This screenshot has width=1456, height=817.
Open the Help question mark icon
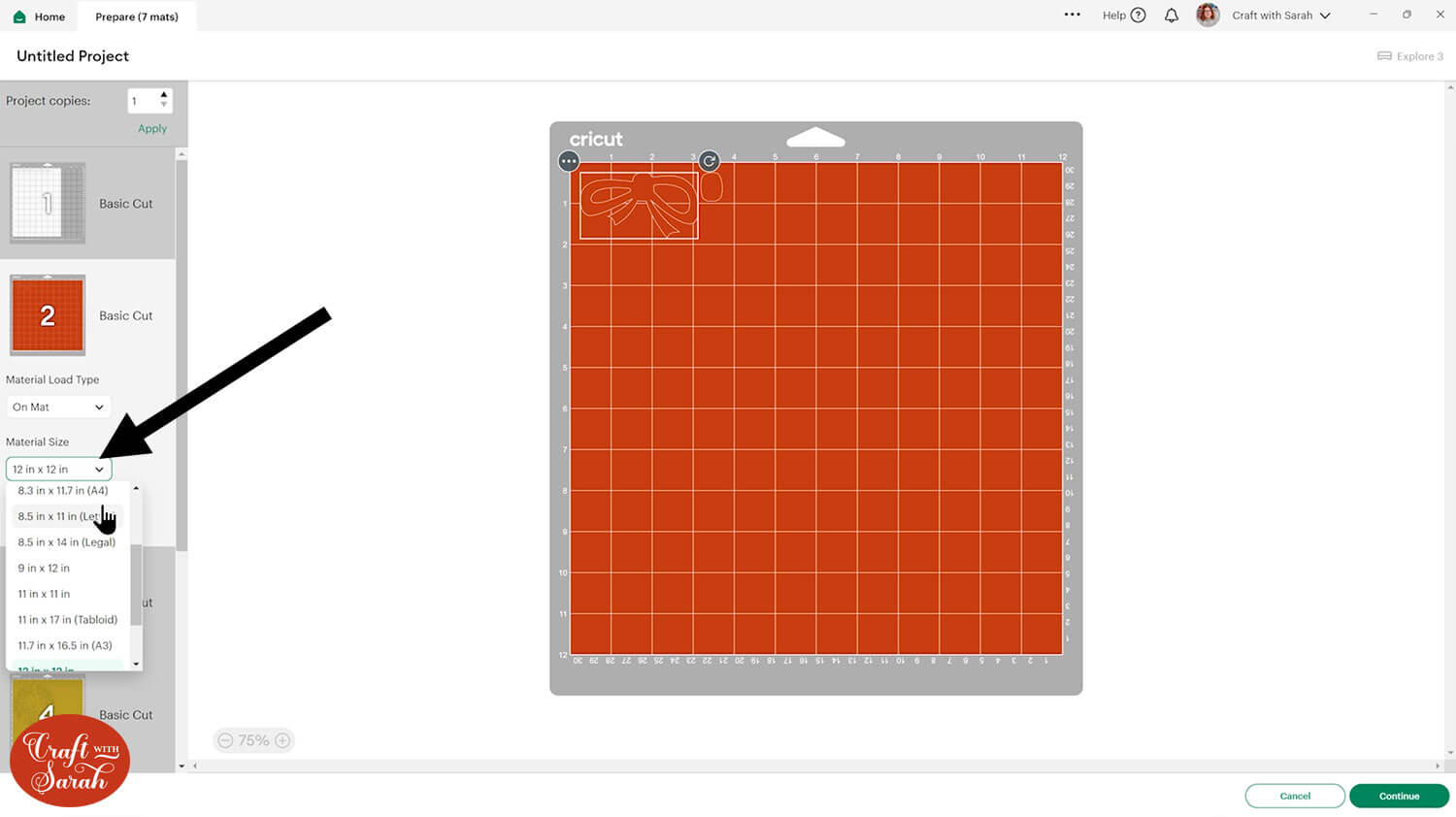pyautogui.click(x=1139, y=16)
